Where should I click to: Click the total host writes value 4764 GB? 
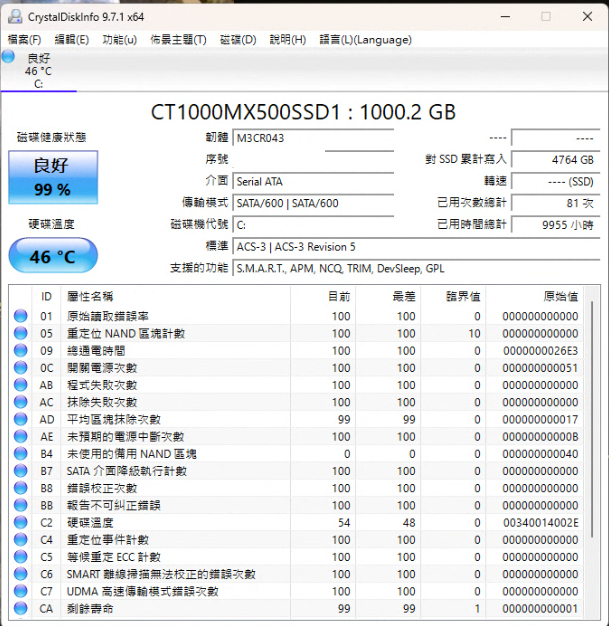pos(555,160)
